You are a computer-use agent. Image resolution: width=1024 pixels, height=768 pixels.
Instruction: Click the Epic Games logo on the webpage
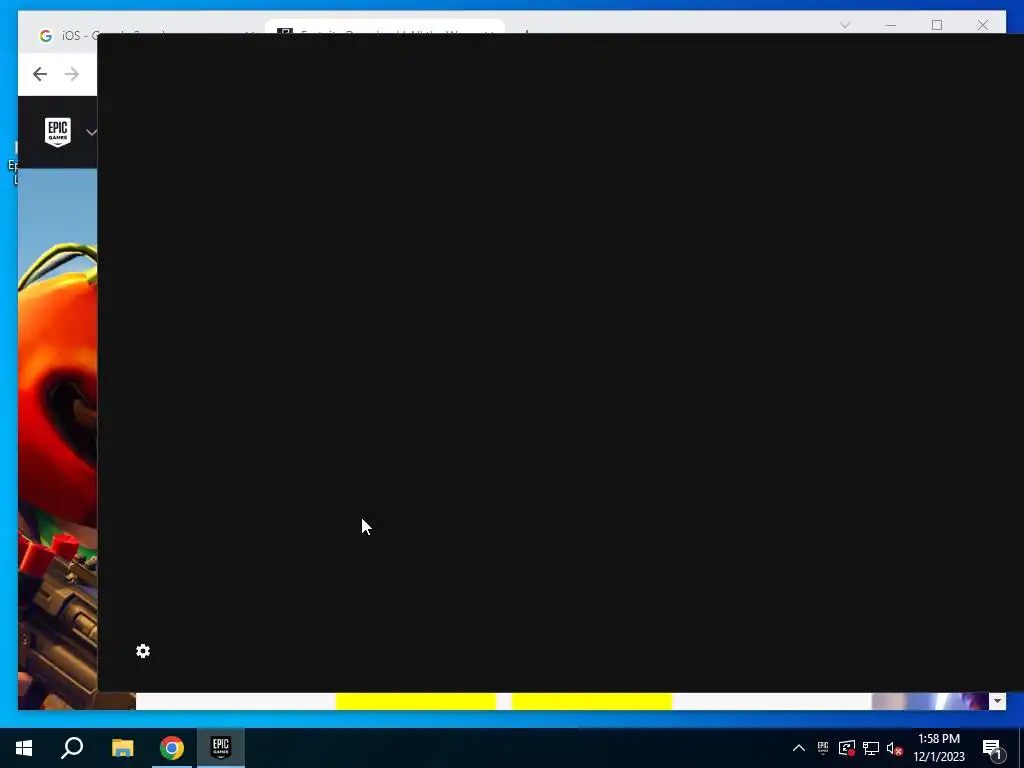tap(57, 132)
